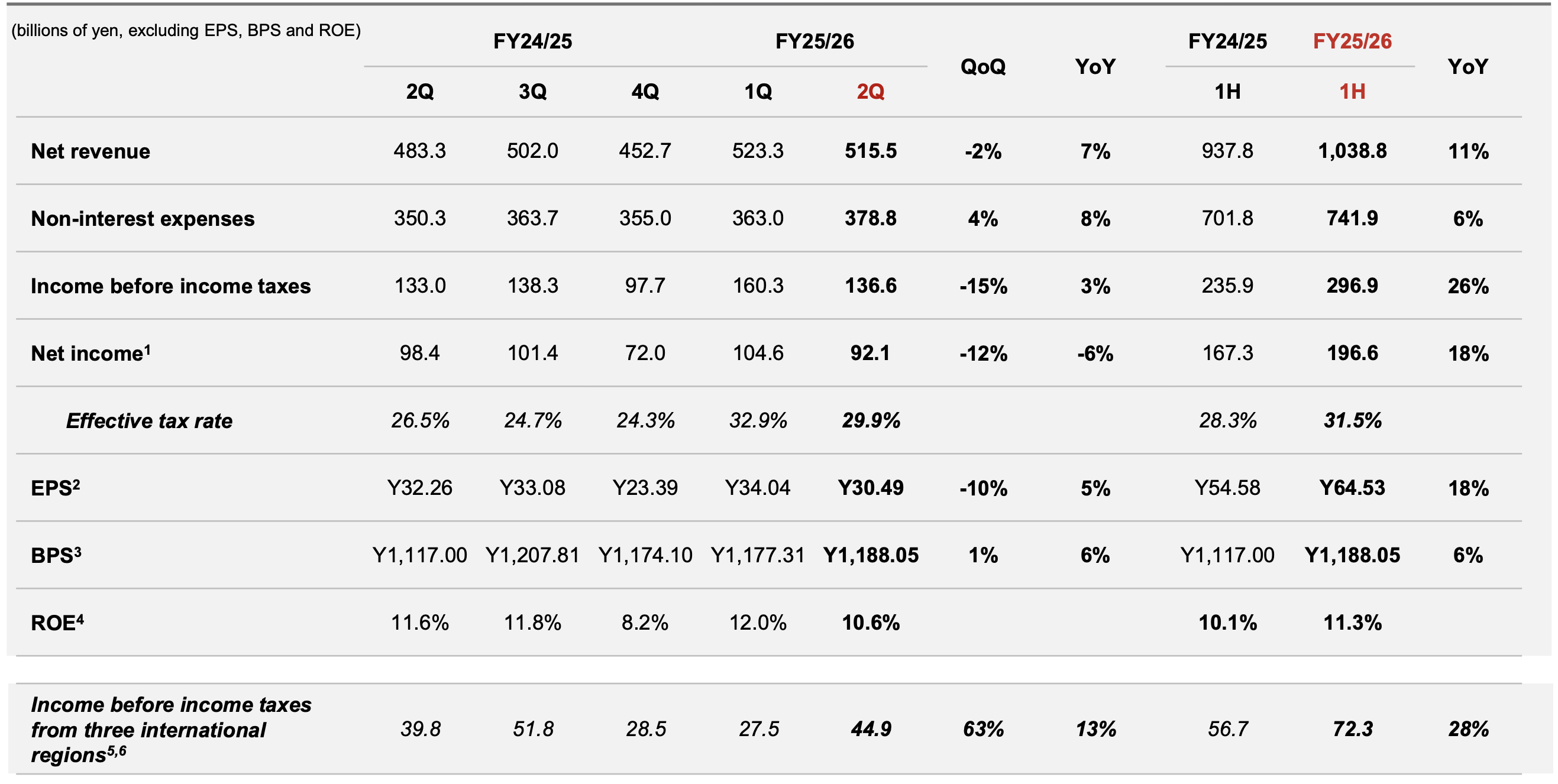Click the 11.3% ROE value
This screenshot has height=784, width=1558.
pyautogui.click(x=1352, y=623)
